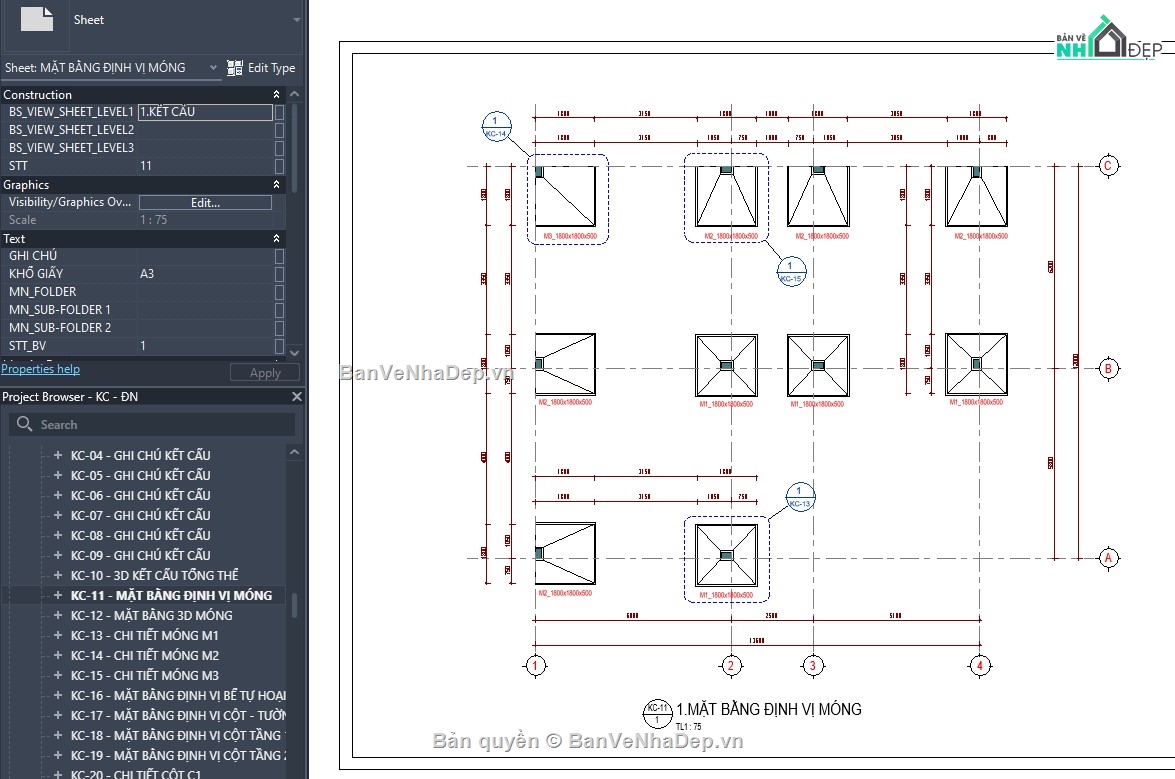Click the Properties panel scroll down arrow
The height and width of the screenshot is (779, 1175).
pyautogui.click(x=294, y=352)
